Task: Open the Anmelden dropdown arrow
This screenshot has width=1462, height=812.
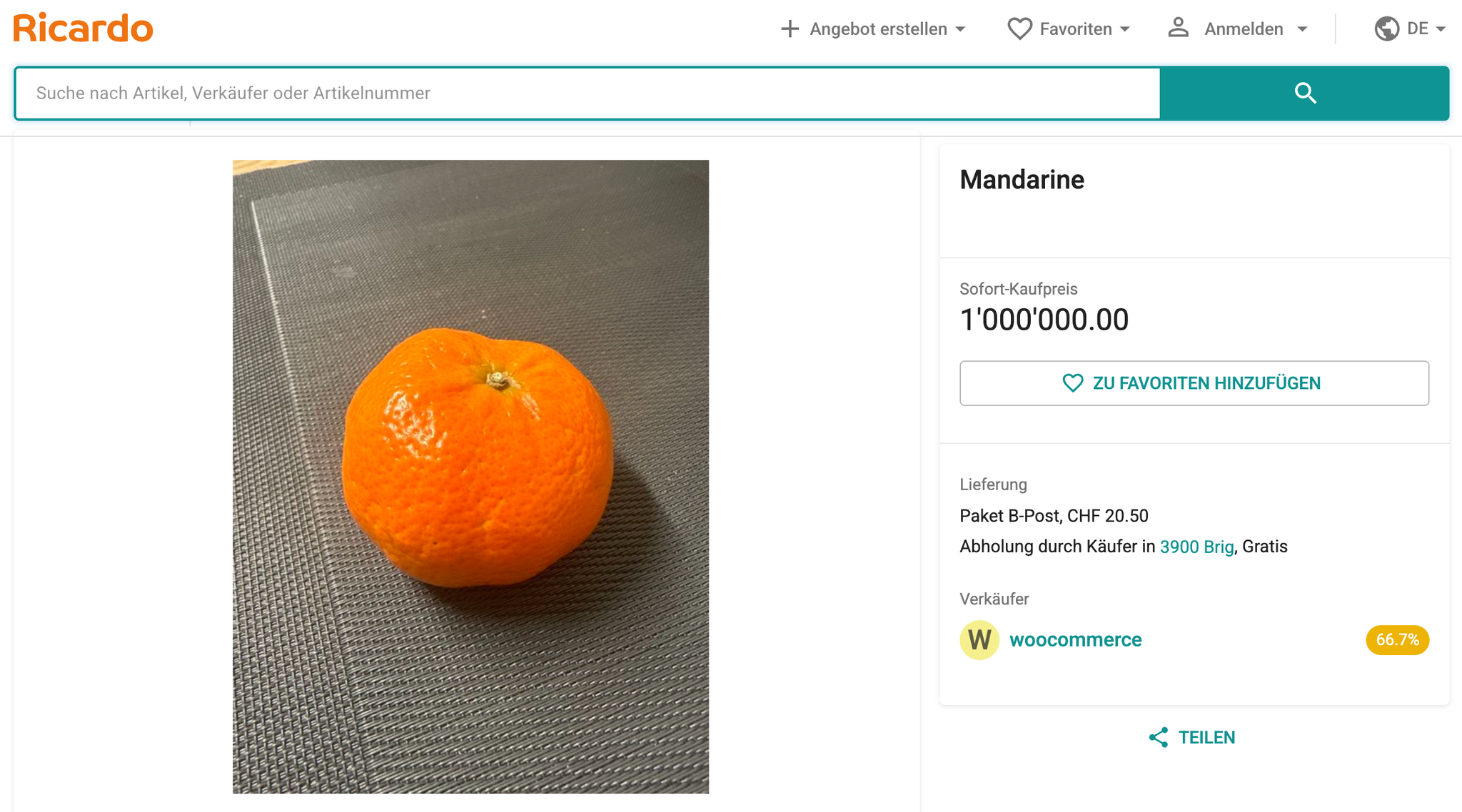Action: click(x=1302, y=29)
